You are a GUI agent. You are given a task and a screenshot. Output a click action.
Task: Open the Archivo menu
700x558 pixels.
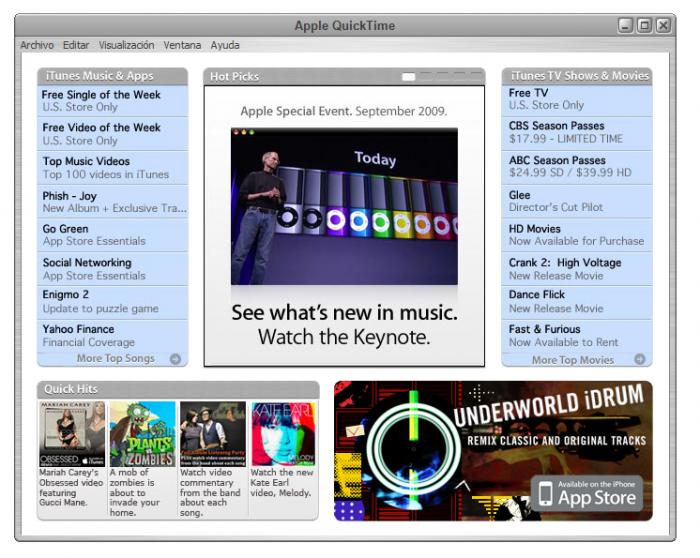37,45
